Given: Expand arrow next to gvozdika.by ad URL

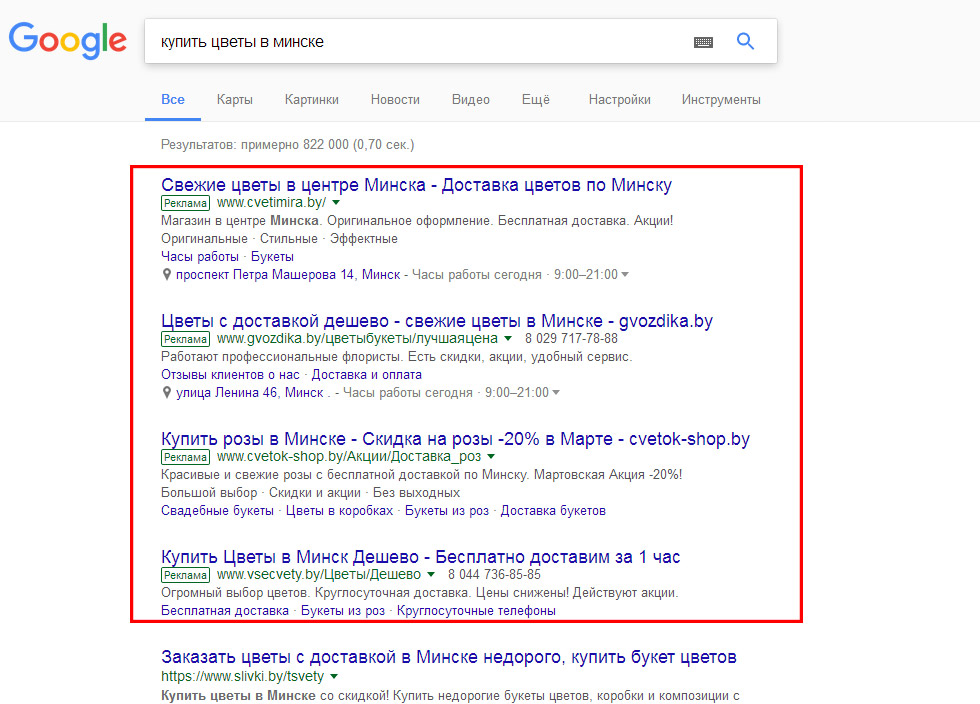Looking at the screenshot, I should (507, 339).
